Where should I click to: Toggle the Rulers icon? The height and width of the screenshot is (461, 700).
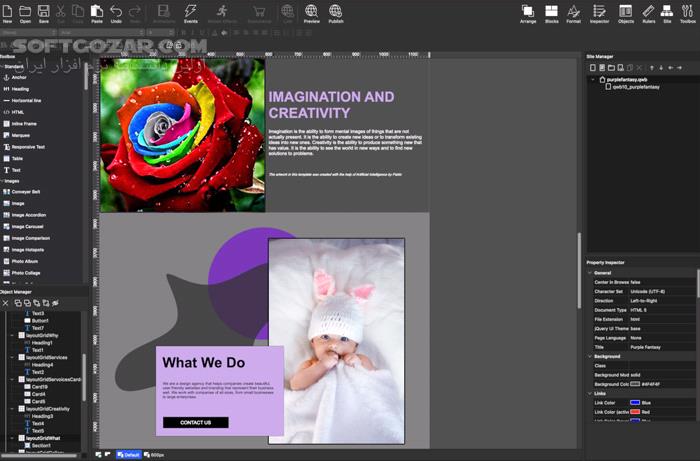648,13
